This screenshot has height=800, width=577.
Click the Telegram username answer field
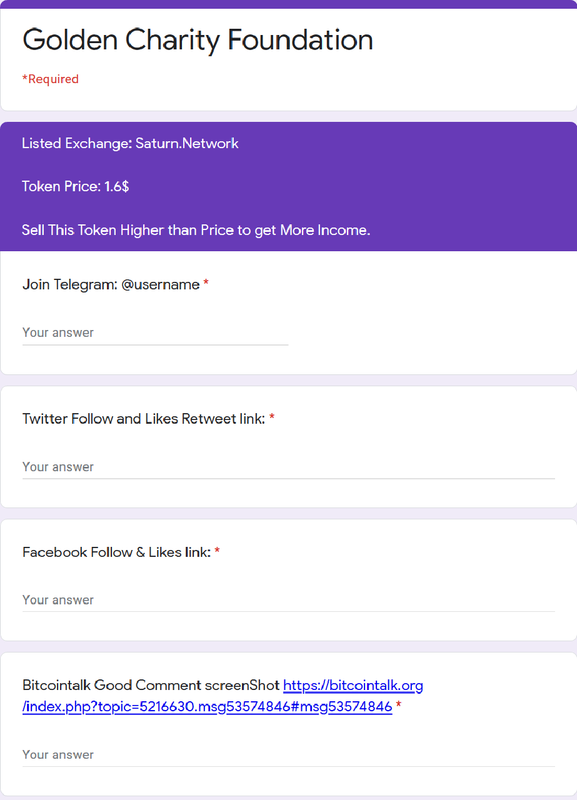coord(155,333)
